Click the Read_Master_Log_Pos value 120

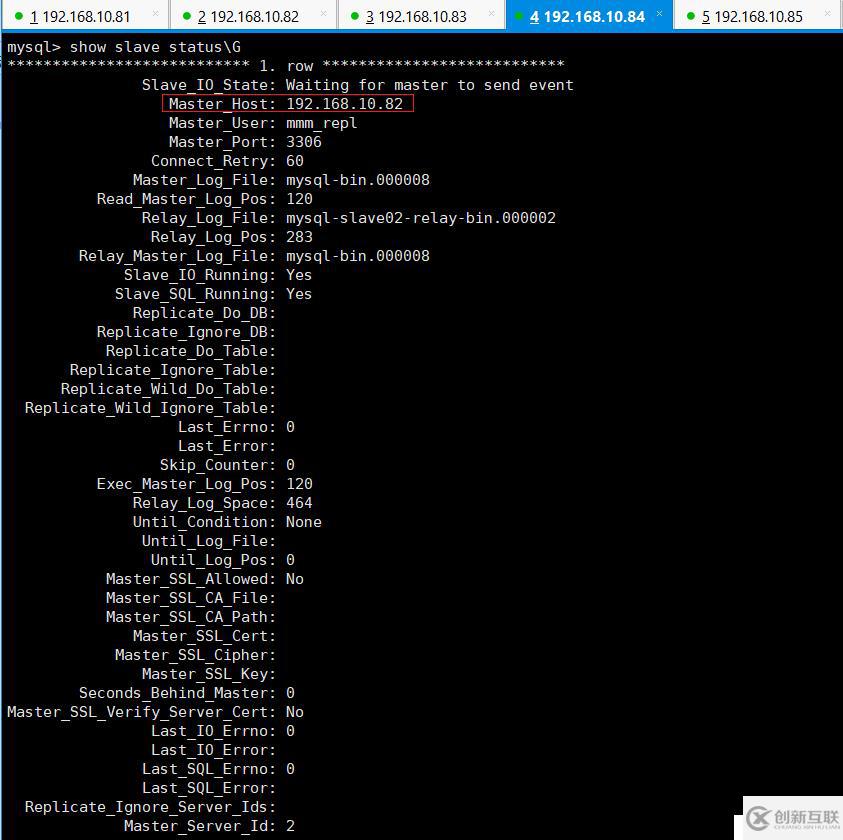coord(299,199)
